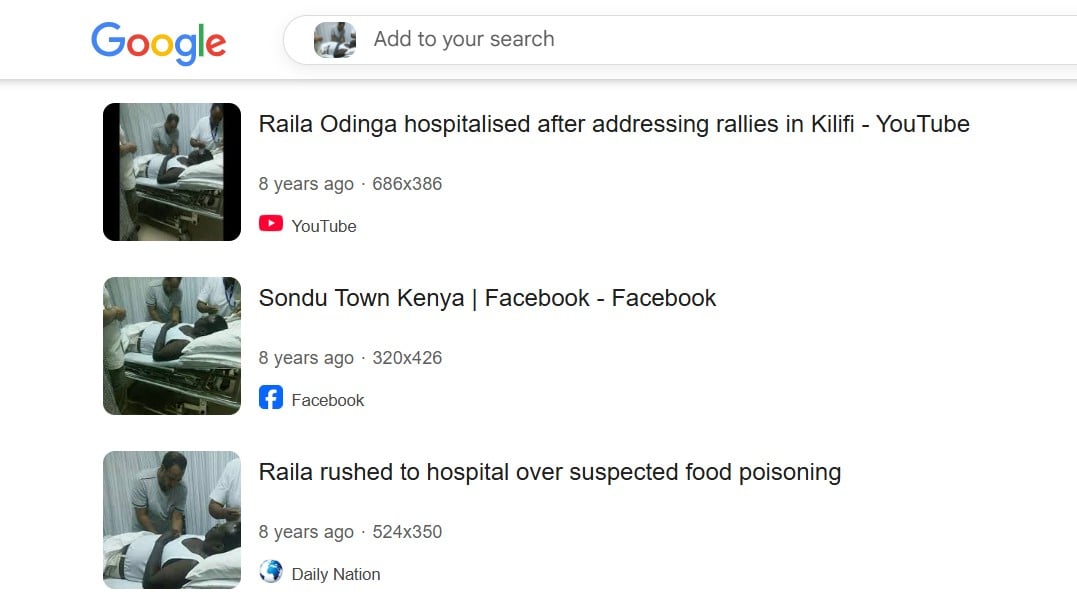Click the 524x350 image dimensions text
Screen dimensions: 1077x615
point(407,532)
